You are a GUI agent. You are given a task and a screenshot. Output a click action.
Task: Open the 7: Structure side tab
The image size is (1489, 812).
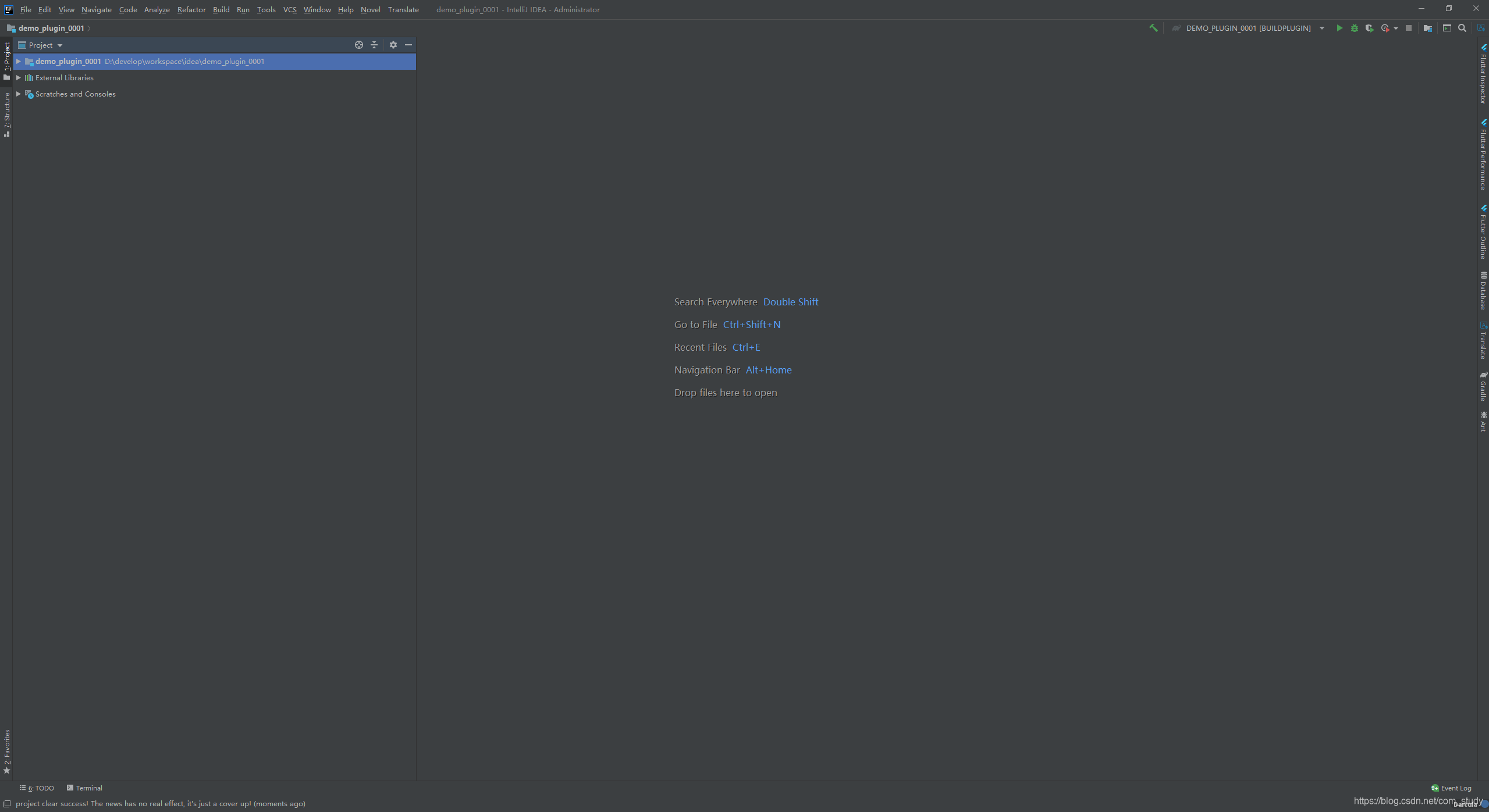tap(6, 114)
